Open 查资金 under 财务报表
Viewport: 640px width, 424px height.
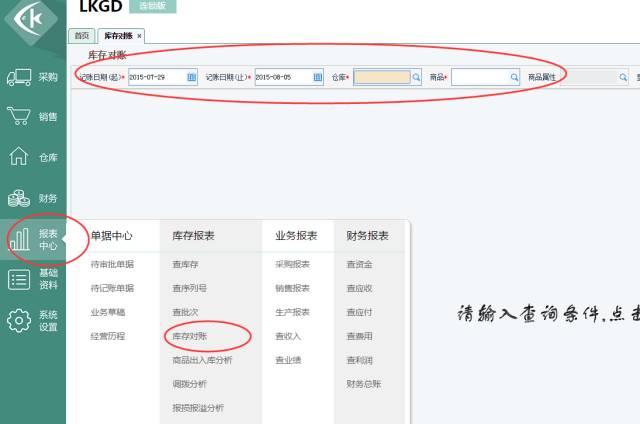(359, 264)
